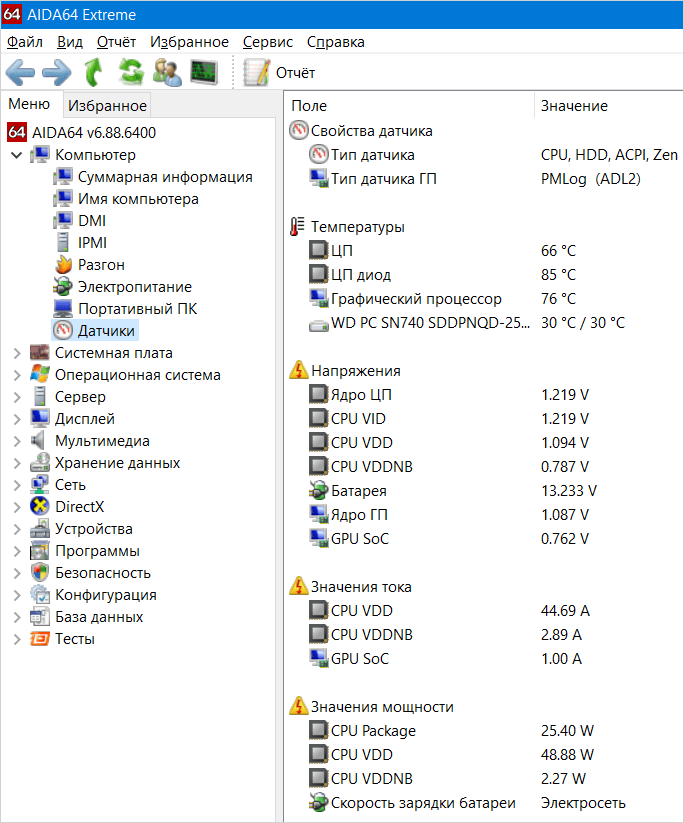The image size is (684, 823).
Task: Select Портативный ПК in the tree
Action: tap(138, 309)
